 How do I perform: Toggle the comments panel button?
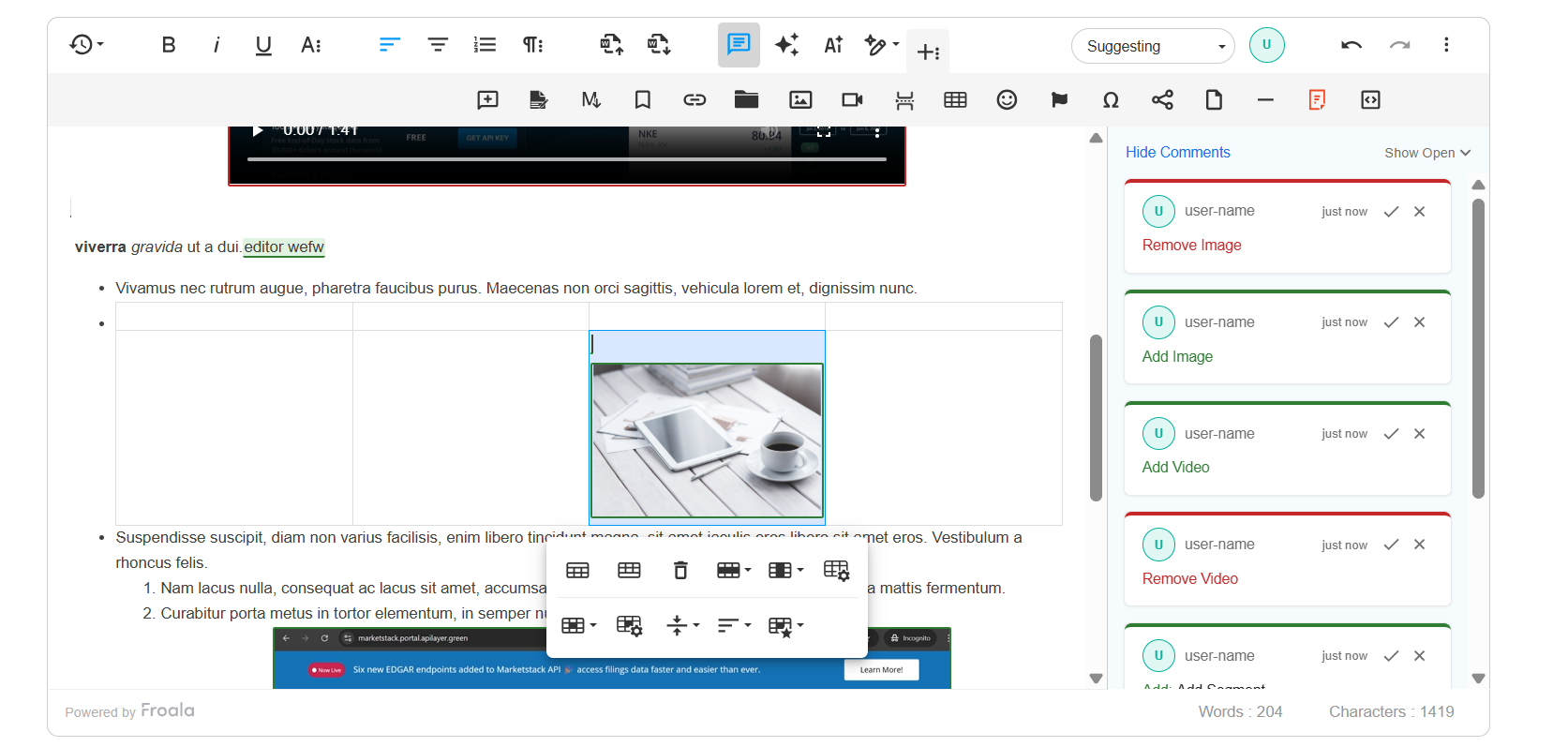tap(739, 45)
